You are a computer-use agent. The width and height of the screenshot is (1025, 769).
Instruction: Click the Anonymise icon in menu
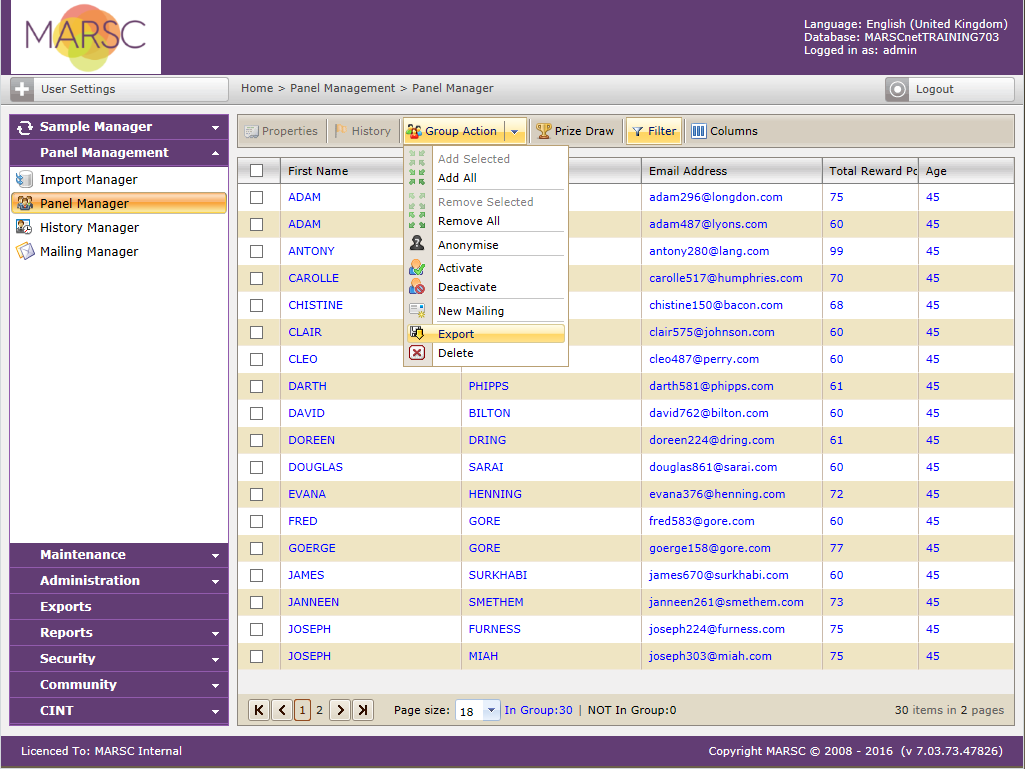point(417,244)
